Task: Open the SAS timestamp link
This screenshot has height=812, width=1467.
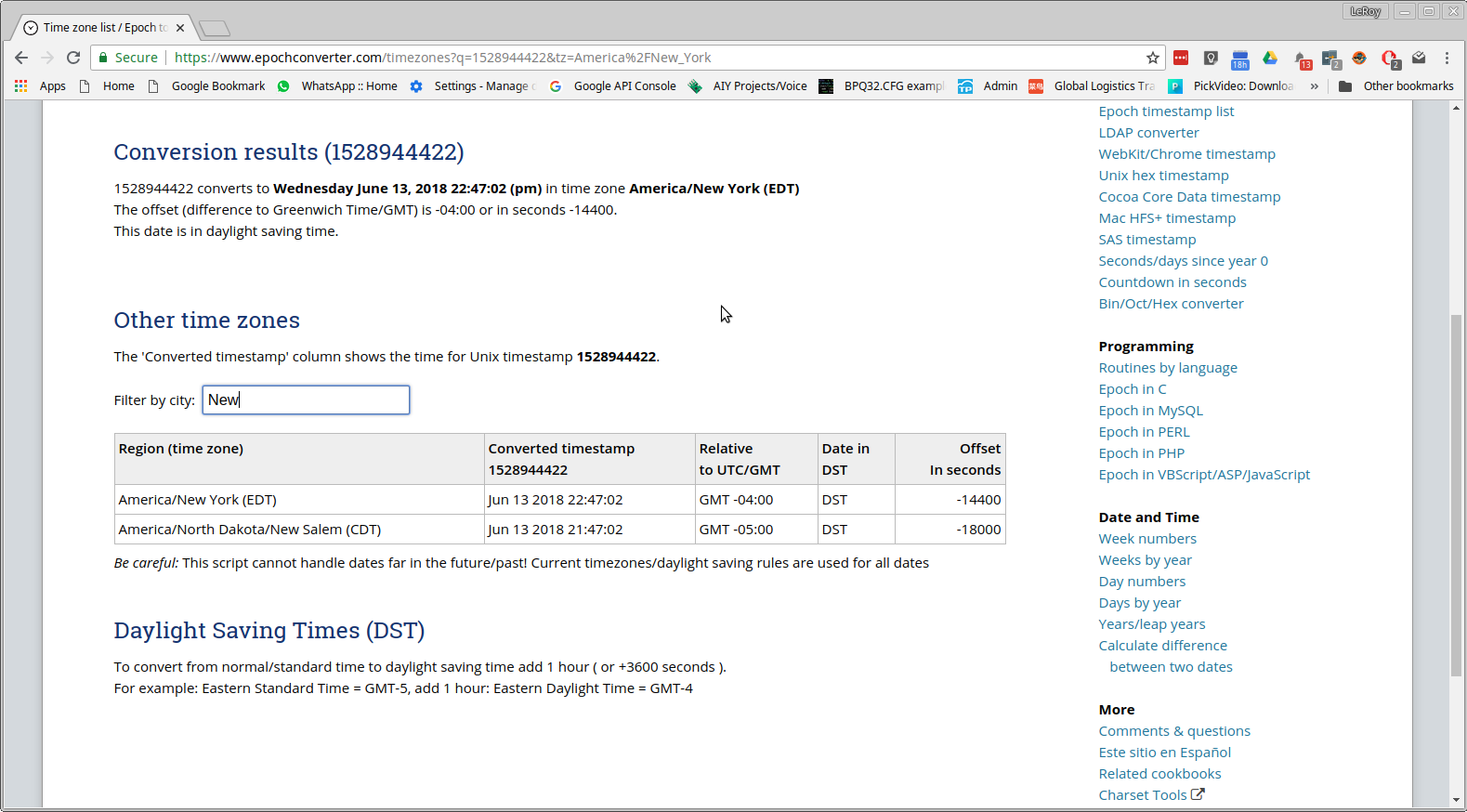Action: click(x=1147, y=240)
